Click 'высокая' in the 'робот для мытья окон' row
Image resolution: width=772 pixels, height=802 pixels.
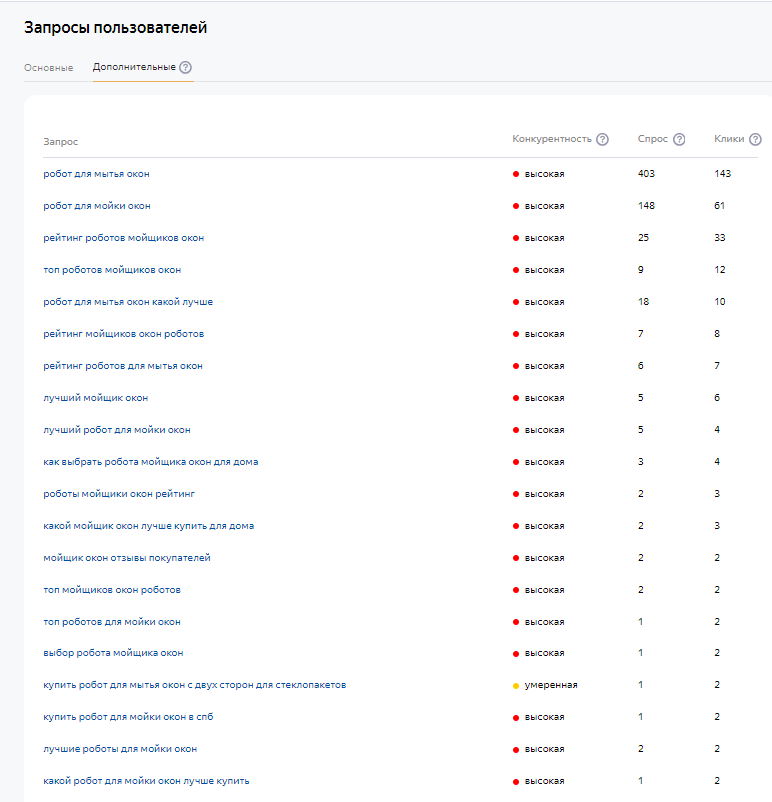pyautogui.click(x=544, y=174)
